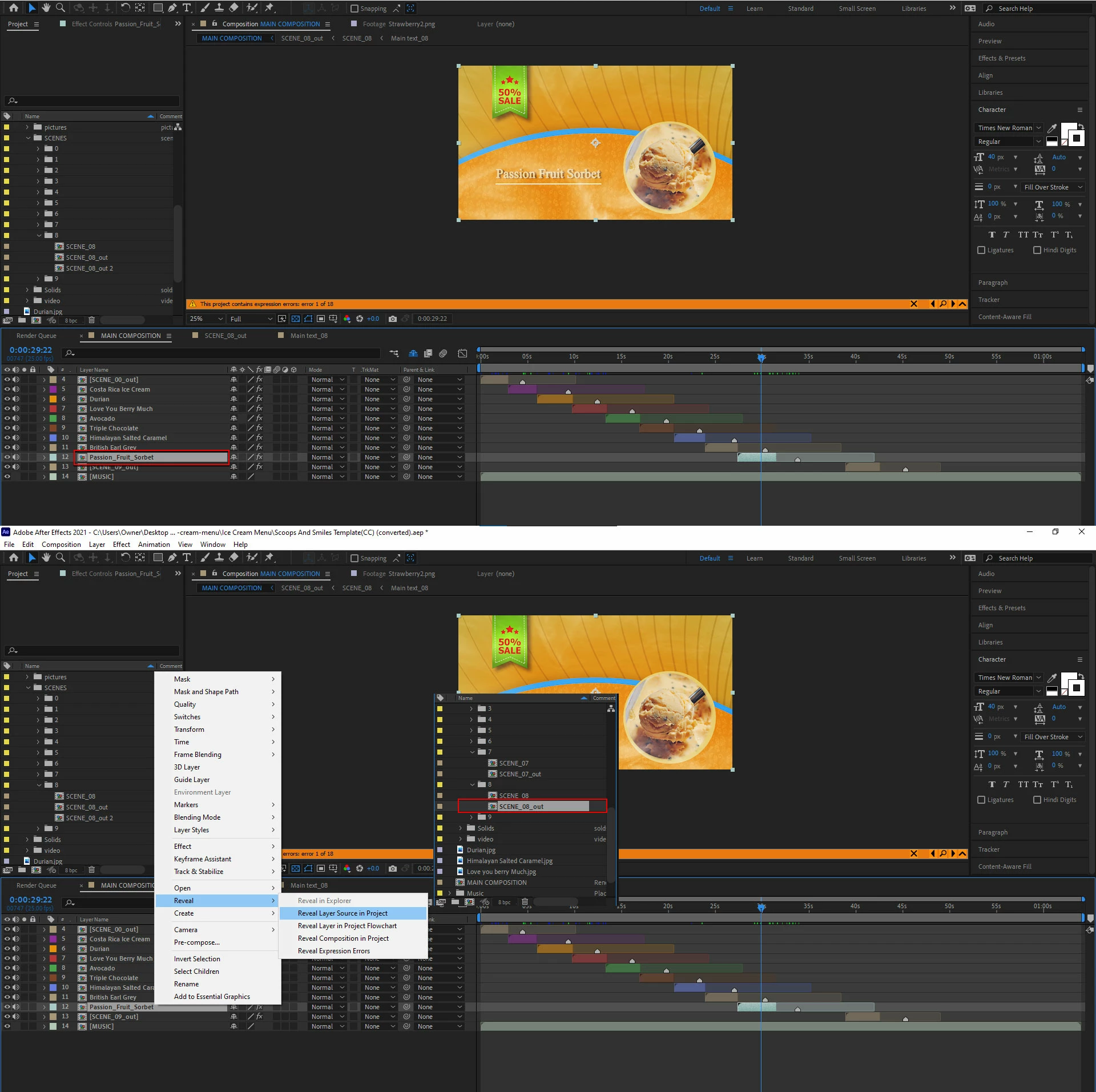Collapse the expanded folder 7
The height and width of the screenshot is (1092, 1096).
[x=472, y=752]
